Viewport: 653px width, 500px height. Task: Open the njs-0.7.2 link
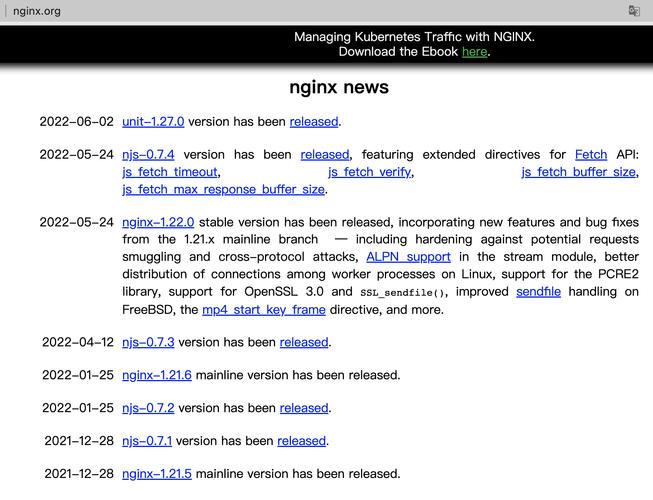point(148,408)
